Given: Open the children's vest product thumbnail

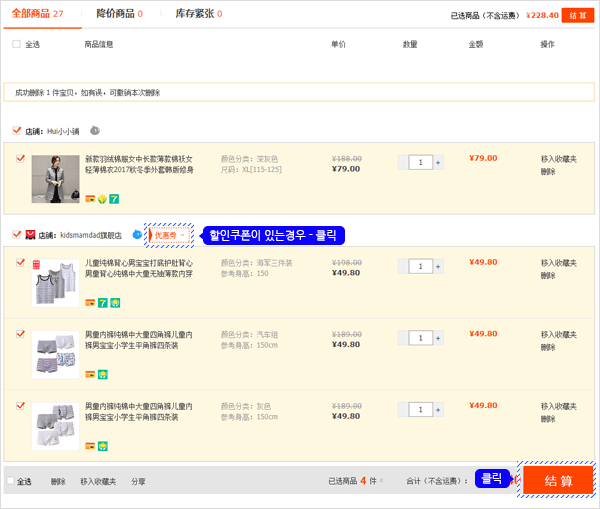Looking at the screenshot, I should (x=55, y=283).
